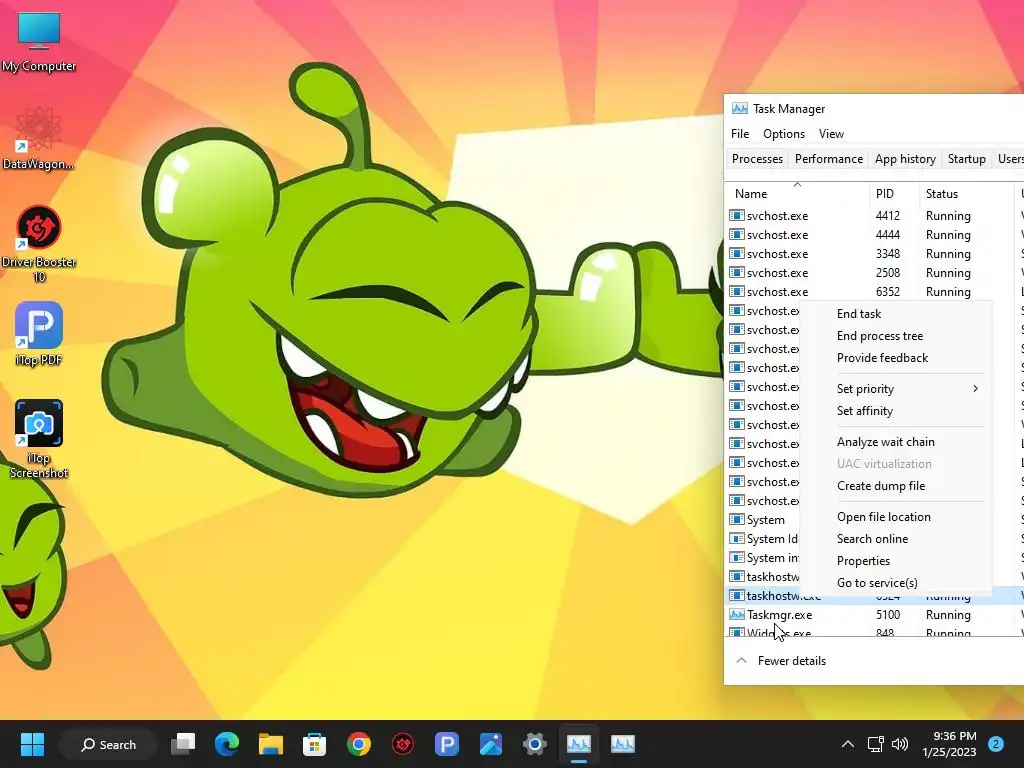The height and width of the screenshot is (768, 1024).
Task: Open File Explorer from taskbar
Action: point(270,744)
